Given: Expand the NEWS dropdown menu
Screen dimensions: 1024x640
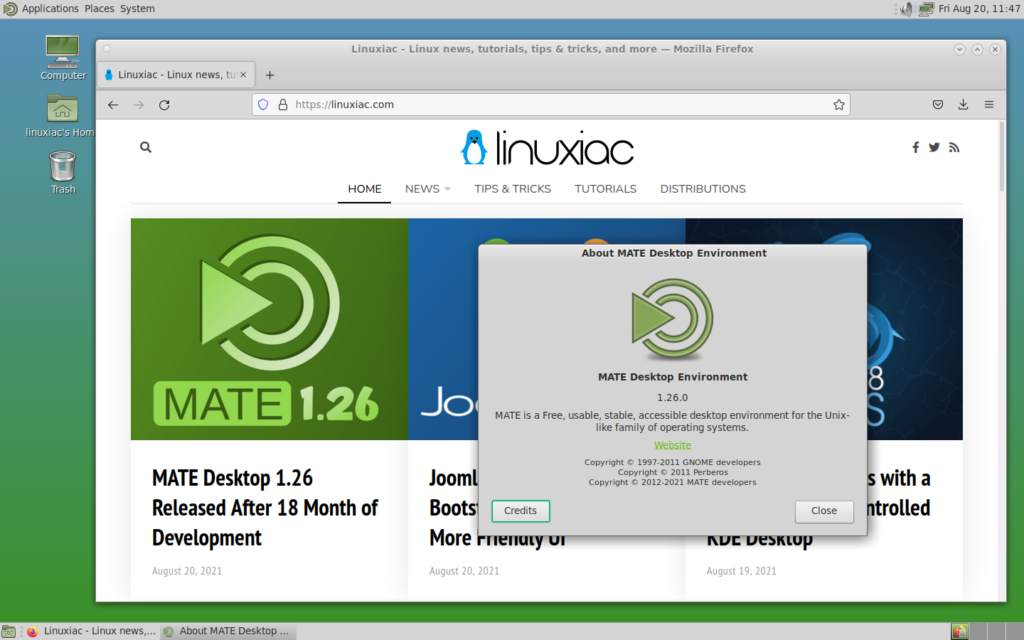Looking at the screenshot, I should 428,189.
